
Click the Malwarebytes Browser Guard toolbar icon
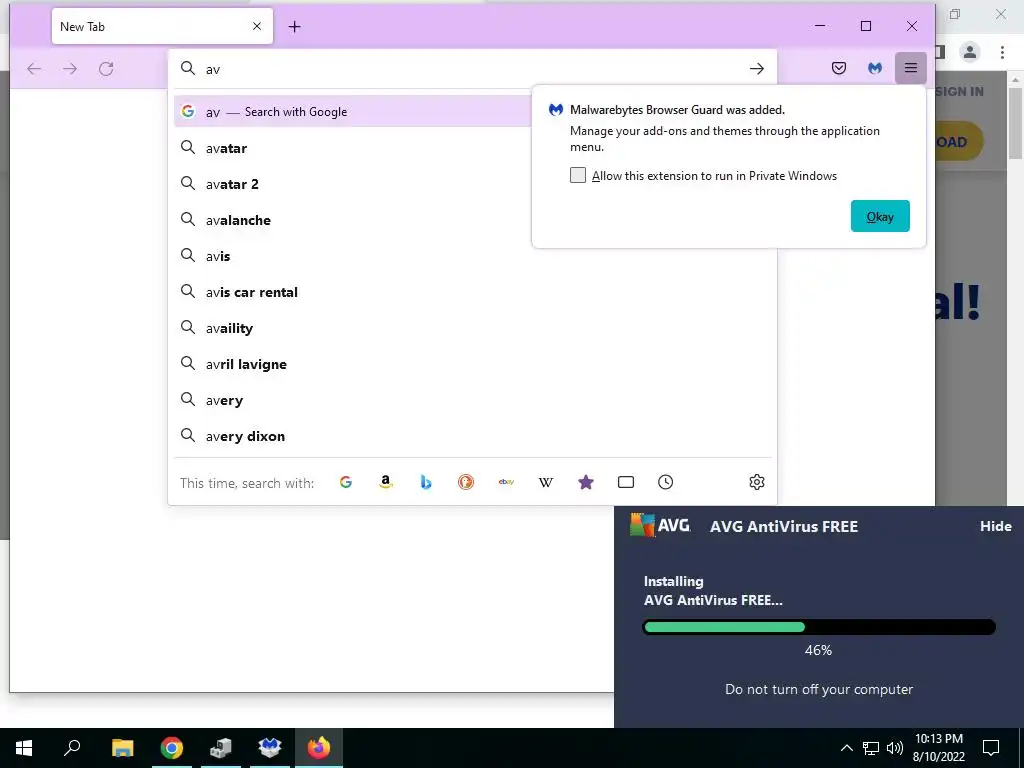[875, 68]
